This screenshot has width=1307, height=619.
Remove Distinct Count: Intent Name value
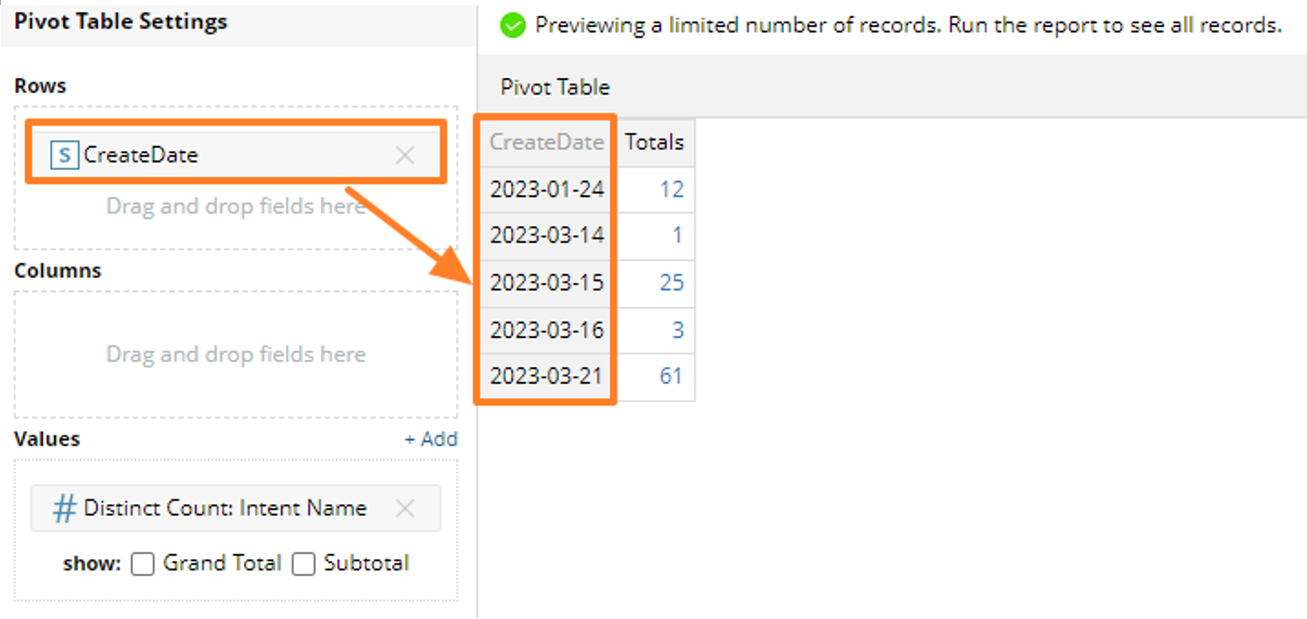click(x=405, y=509)
